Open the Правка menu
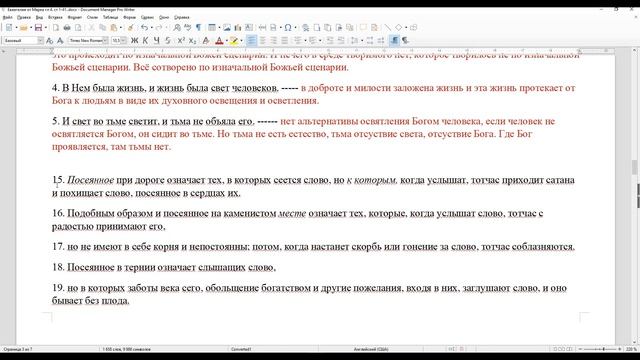This screenshot has height=360, width=640. (x=24, y=18)
